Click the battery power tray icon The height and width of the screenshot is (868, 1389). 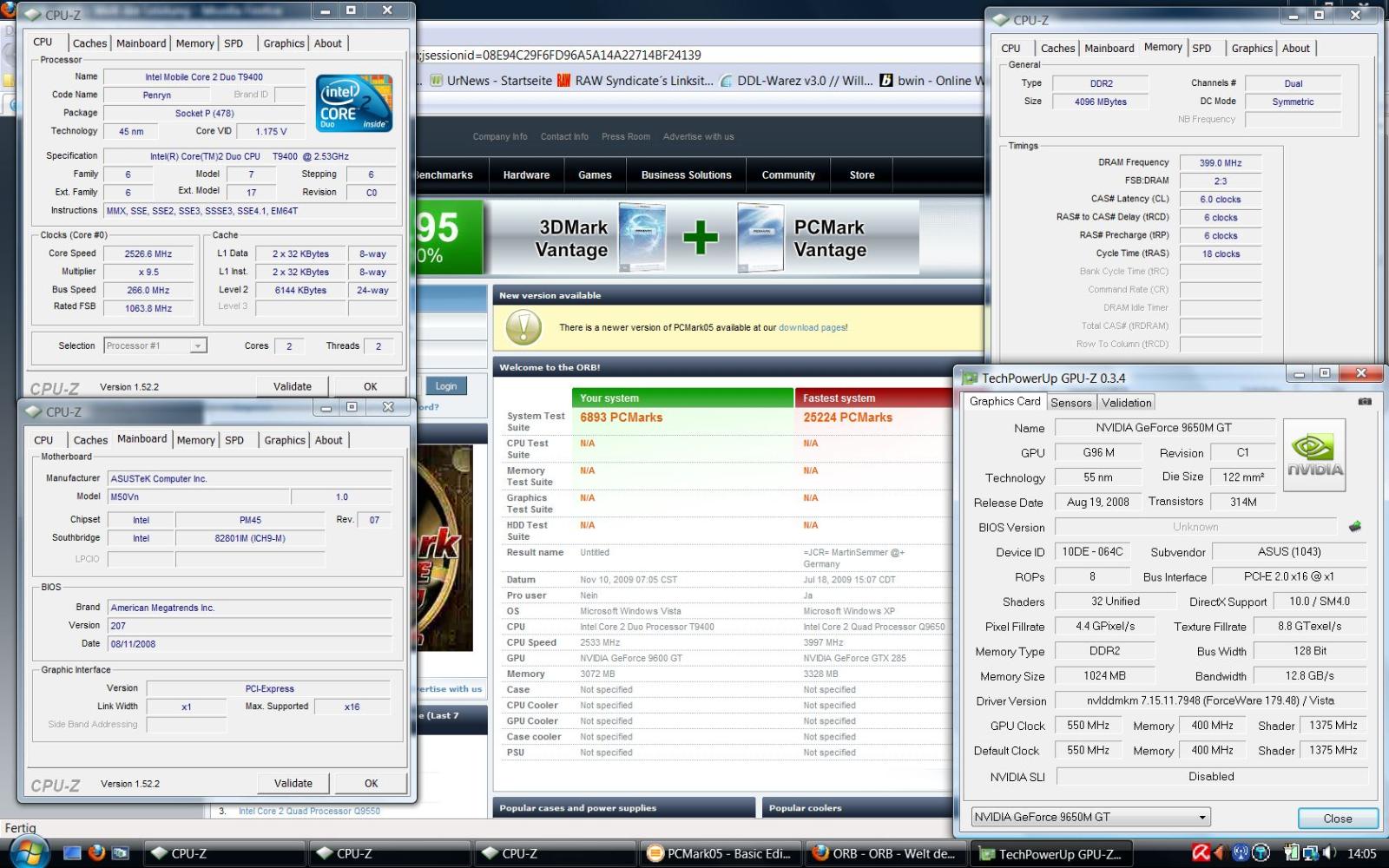[1293, 853]
